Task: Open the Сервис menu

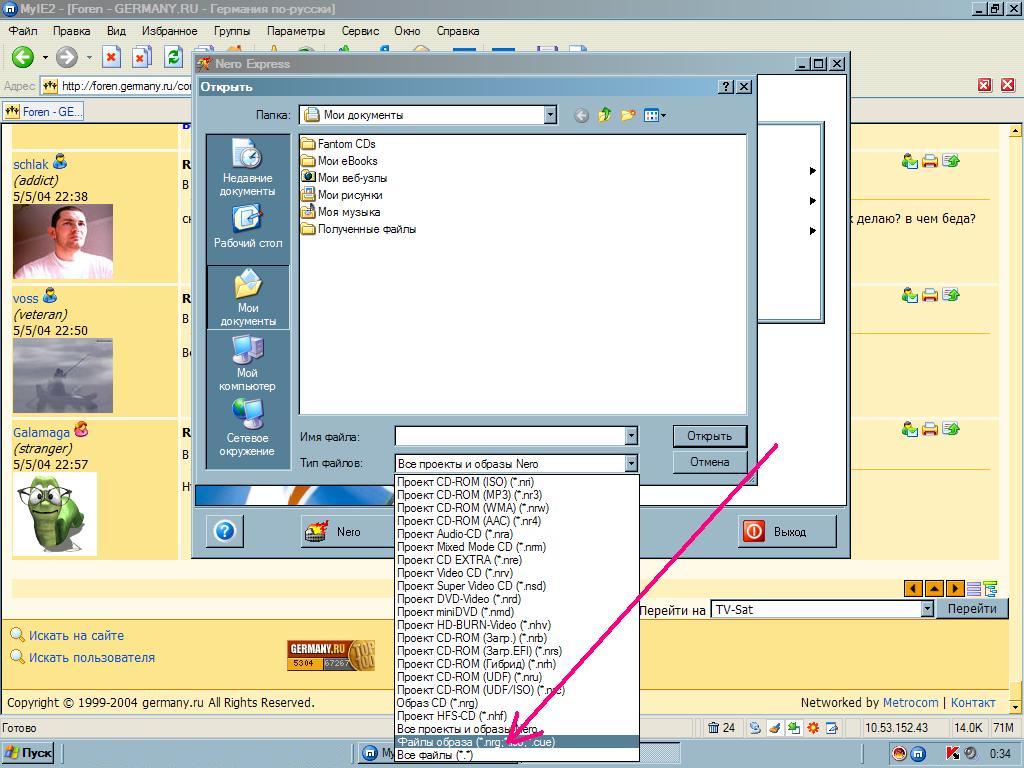Action: [360, 31]
